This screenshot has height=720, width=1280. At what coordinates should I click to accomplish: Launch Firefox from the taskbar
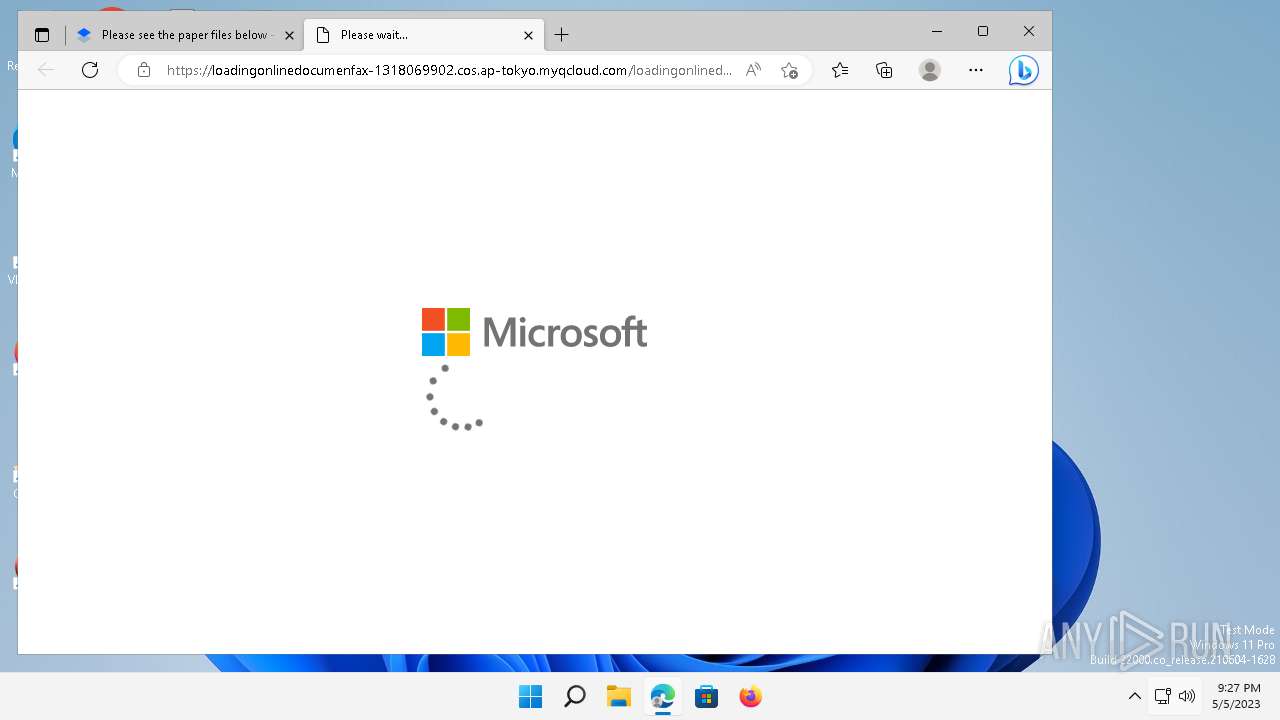(750, 696)
